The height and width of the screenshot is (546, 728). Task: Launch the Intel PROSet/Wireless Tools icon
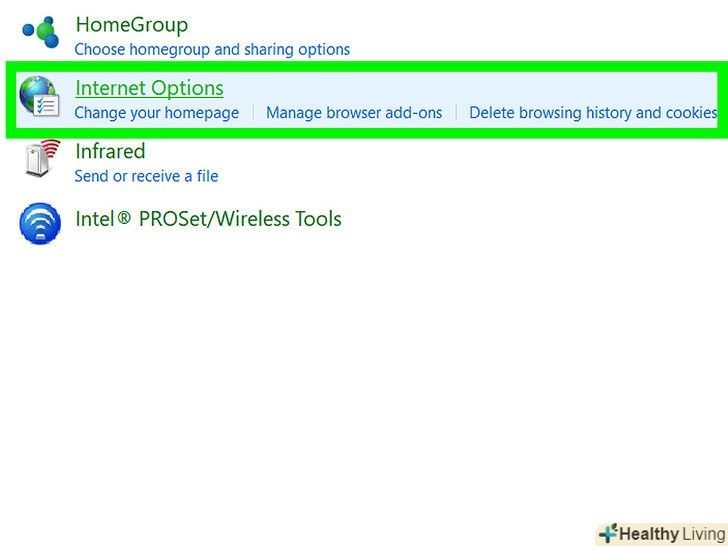pyautogui.click(x=40, y=223)
